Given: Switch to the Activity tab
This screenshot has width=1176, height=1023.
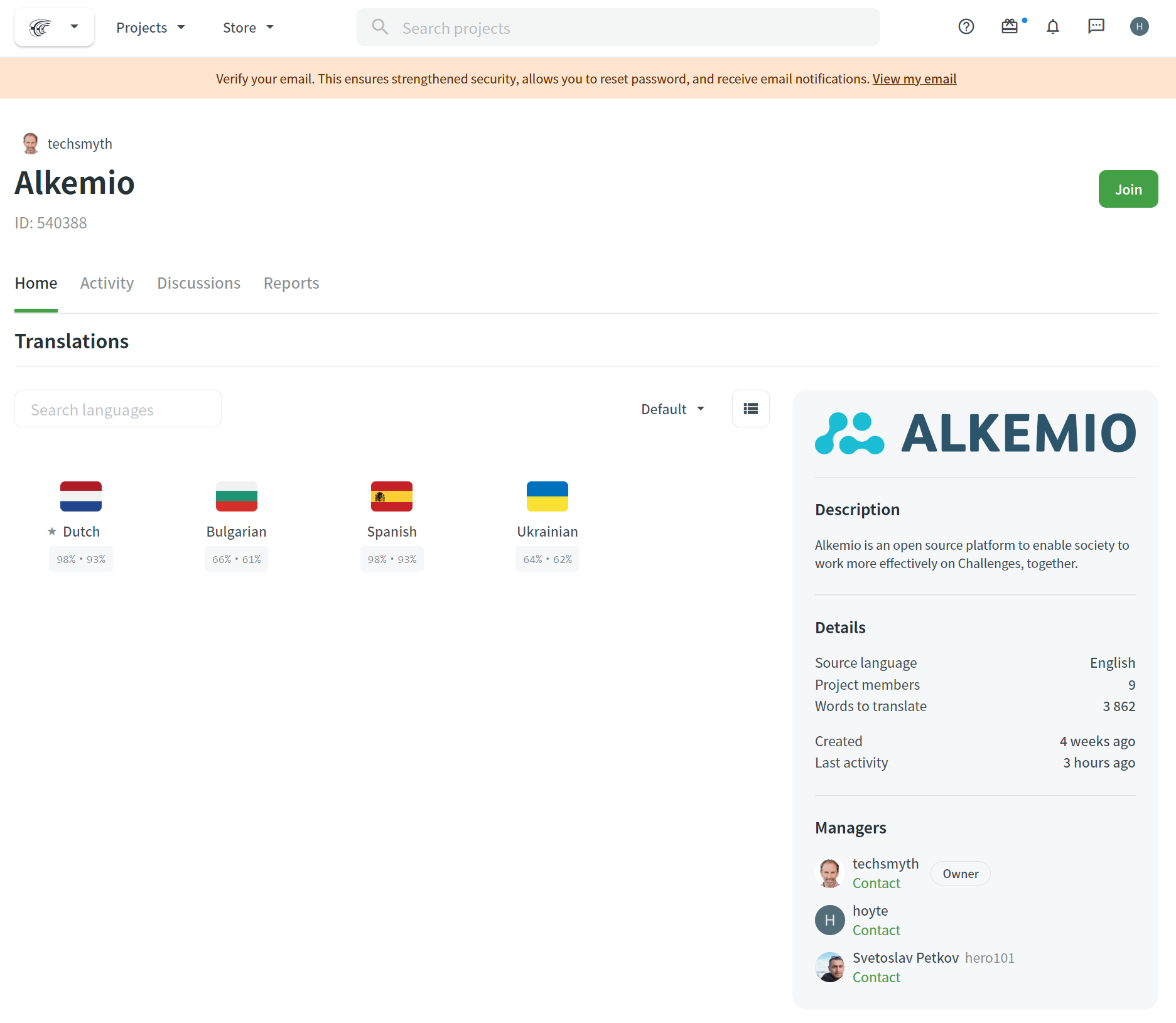Looking at the screenshot, I should click(x=107, y=283).
